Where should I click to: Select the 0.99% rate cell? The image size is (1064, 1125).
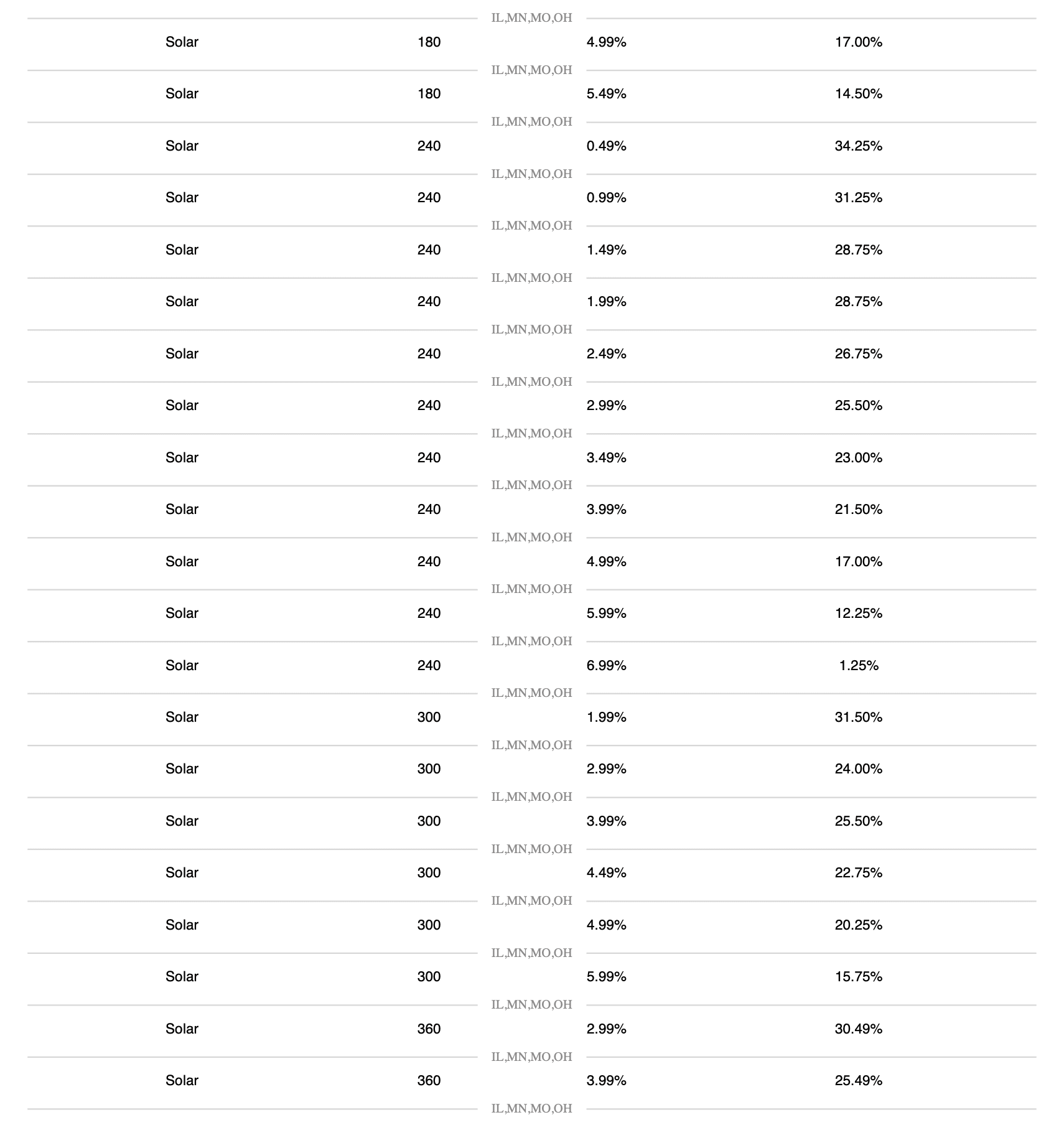click(606, 197)
